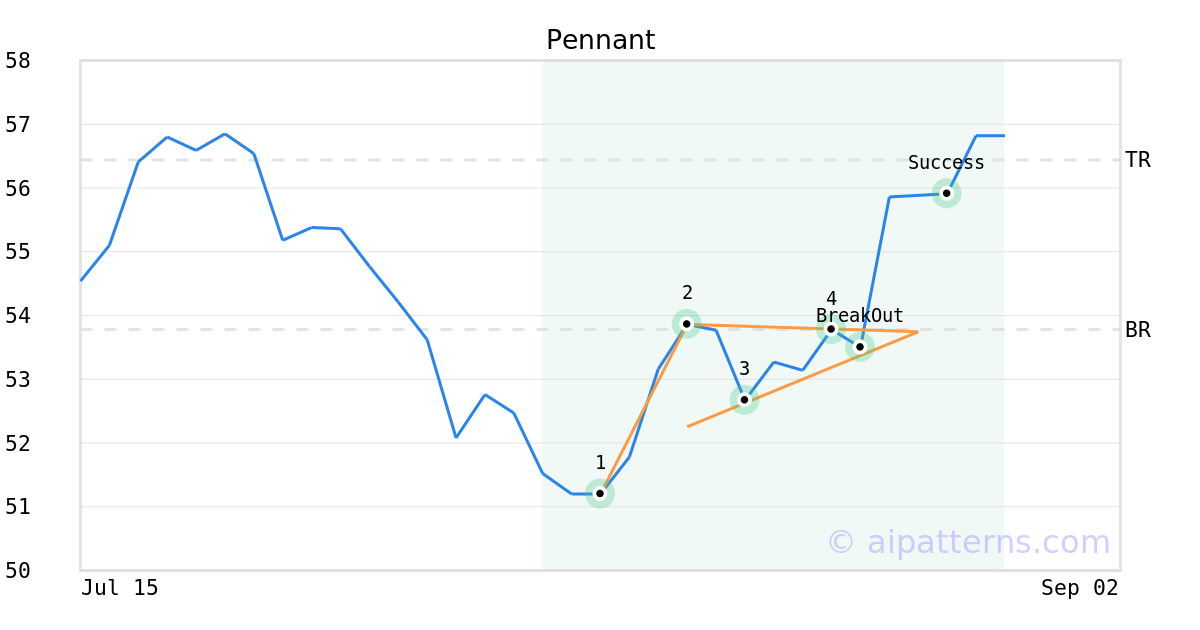The height and width of the screenshot is (630, 1200).
Task: Click the Success point marker
Action: (947, 193)
